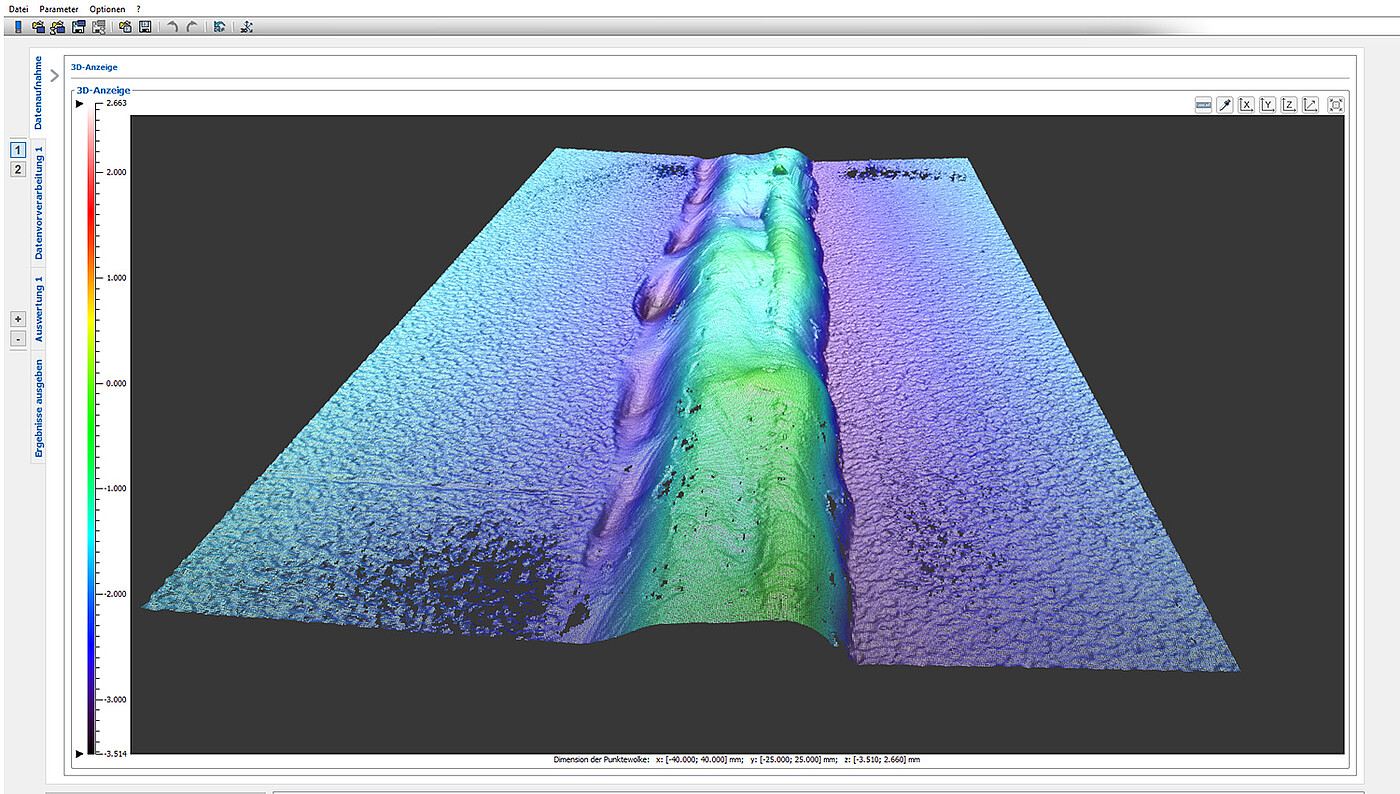
Task: Click the plus button to add step
Action: click(x=18, y=319)
